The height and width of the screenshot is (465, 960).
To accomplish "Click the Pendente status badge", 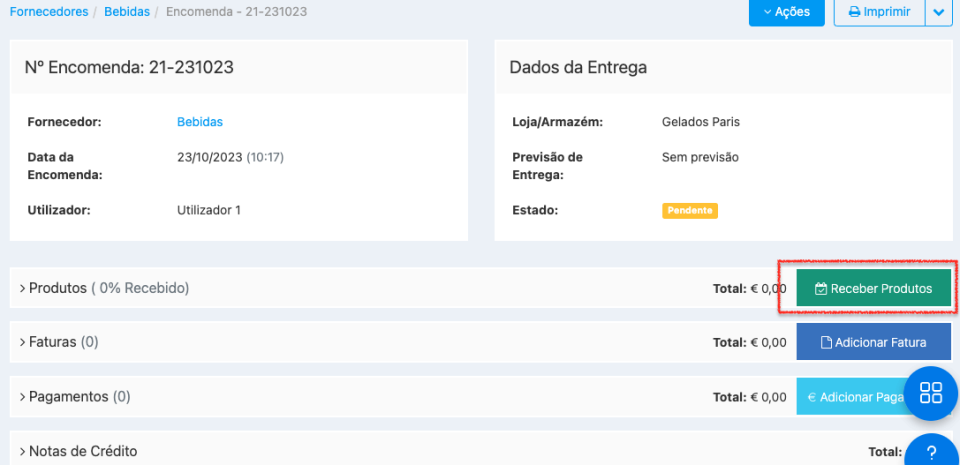I will coord(689,210).
